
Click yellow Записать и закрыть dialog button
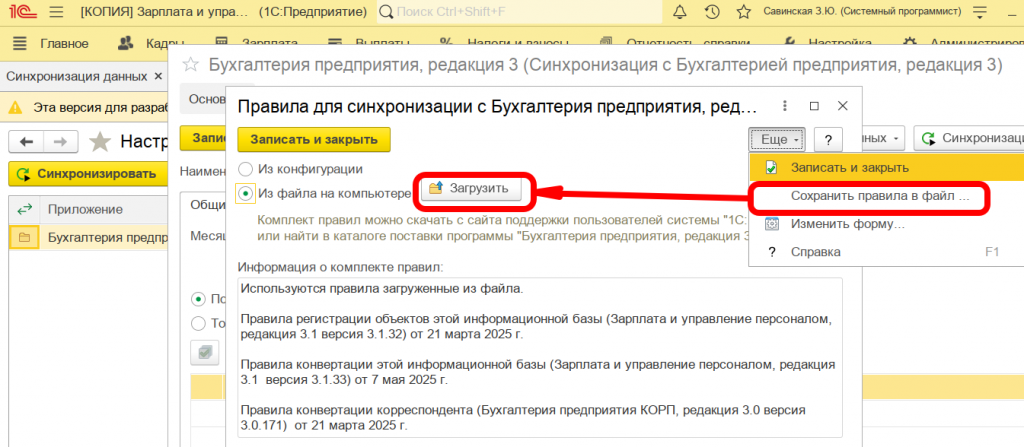coord(313,139)
